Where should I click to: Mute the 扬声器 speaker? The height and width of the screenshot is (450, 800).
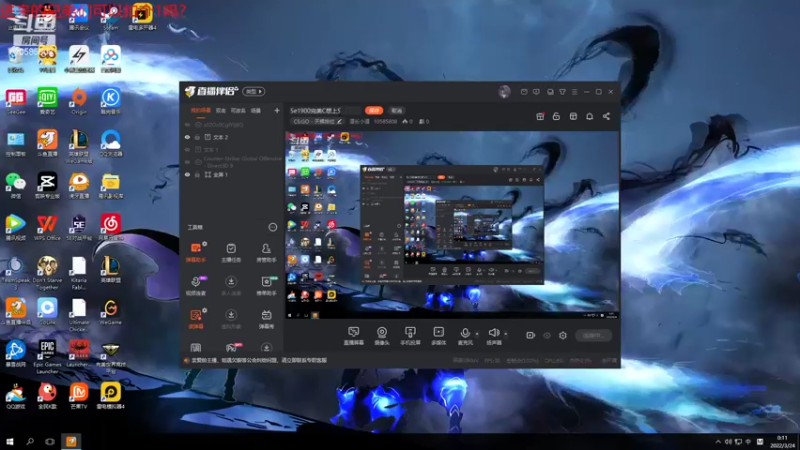coord(493,336)
